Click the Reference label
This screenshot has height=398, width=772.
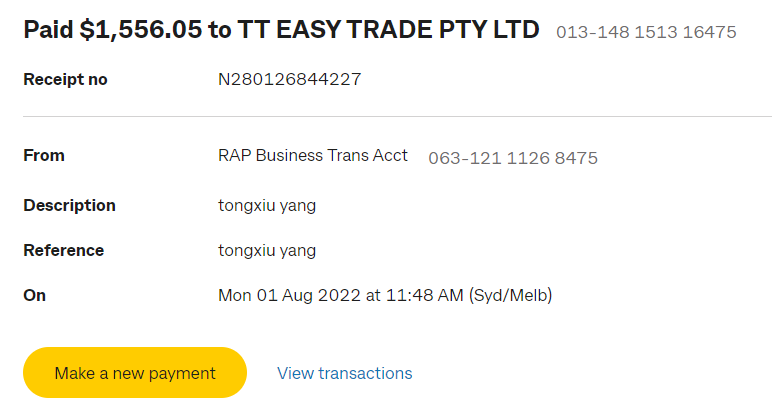pyautogui.click(x=64, y=250)
